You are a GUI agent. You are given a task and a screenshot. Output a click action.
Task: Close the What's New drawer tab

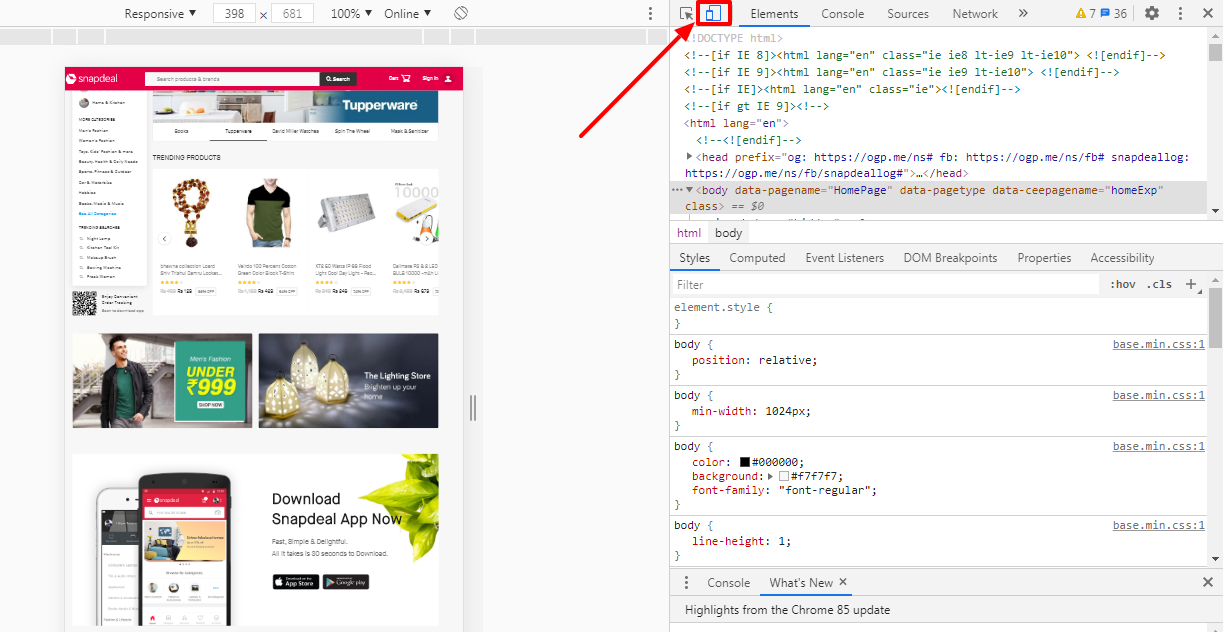843,582
